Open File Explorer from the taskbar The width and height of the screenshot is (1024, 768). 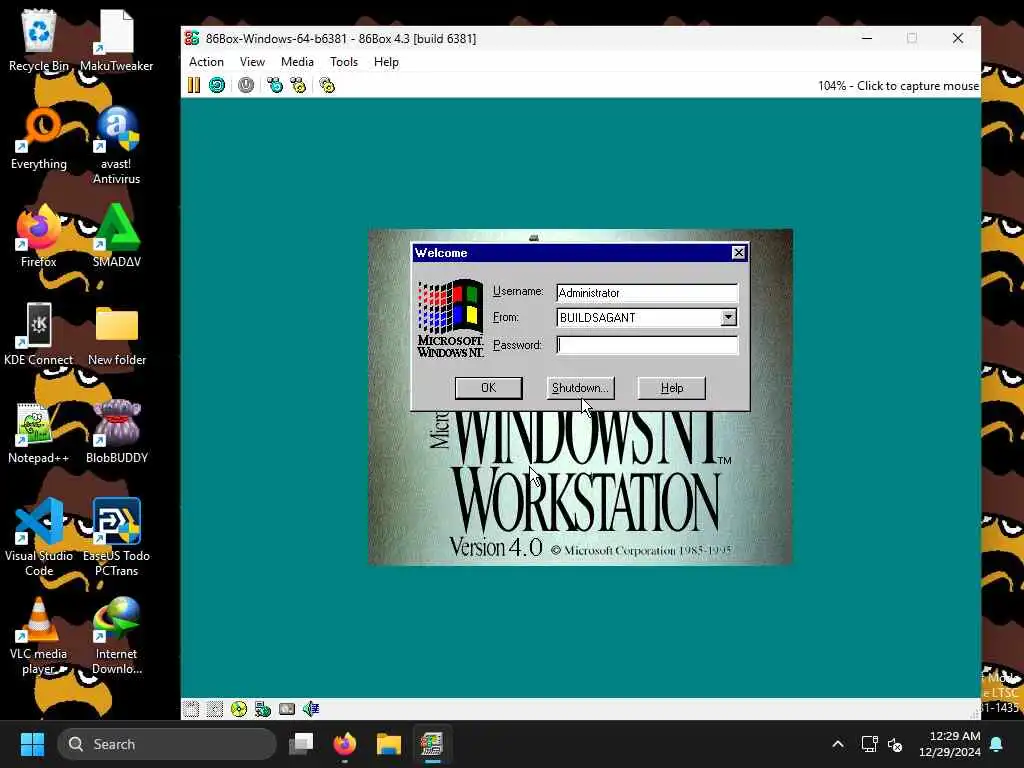[389, 744]
